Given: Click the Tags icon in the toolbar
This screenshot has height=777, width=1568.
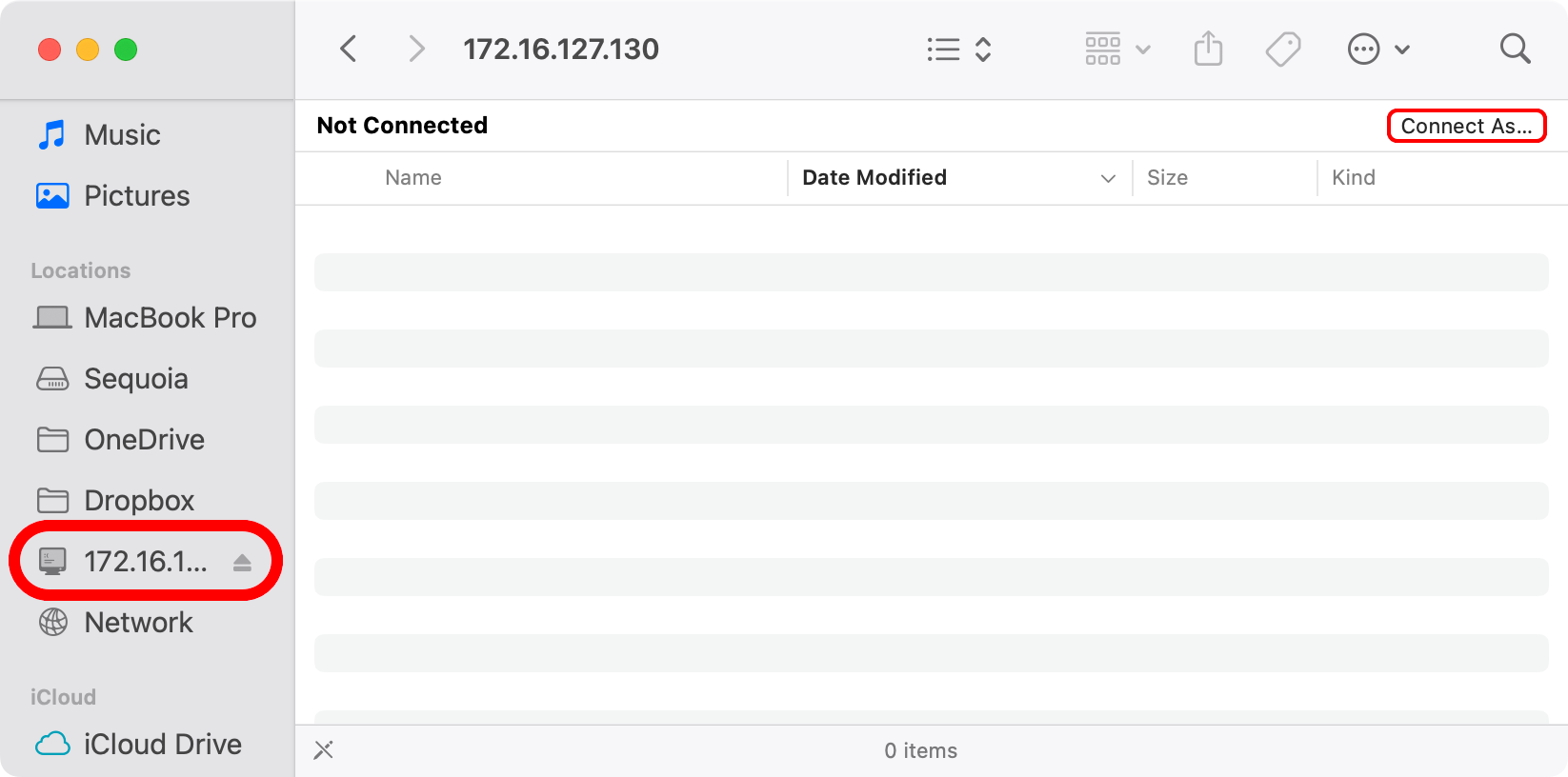Looking at the screenshot, I should 1283,49.
